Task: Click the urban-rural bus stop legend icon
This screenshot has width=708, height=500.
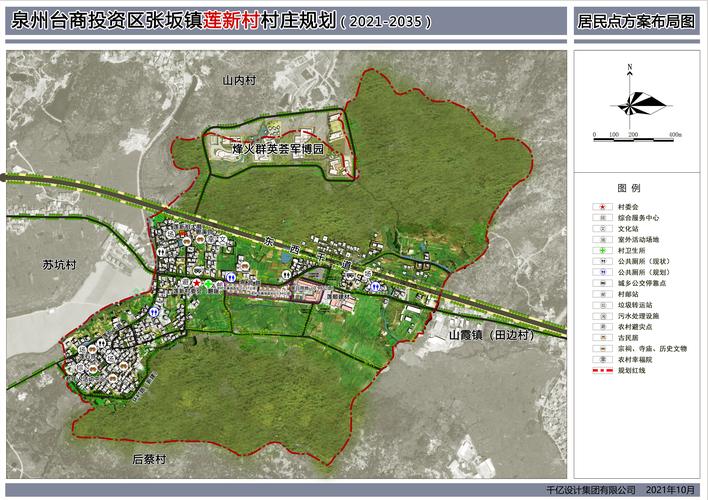Action: point(600,283)
